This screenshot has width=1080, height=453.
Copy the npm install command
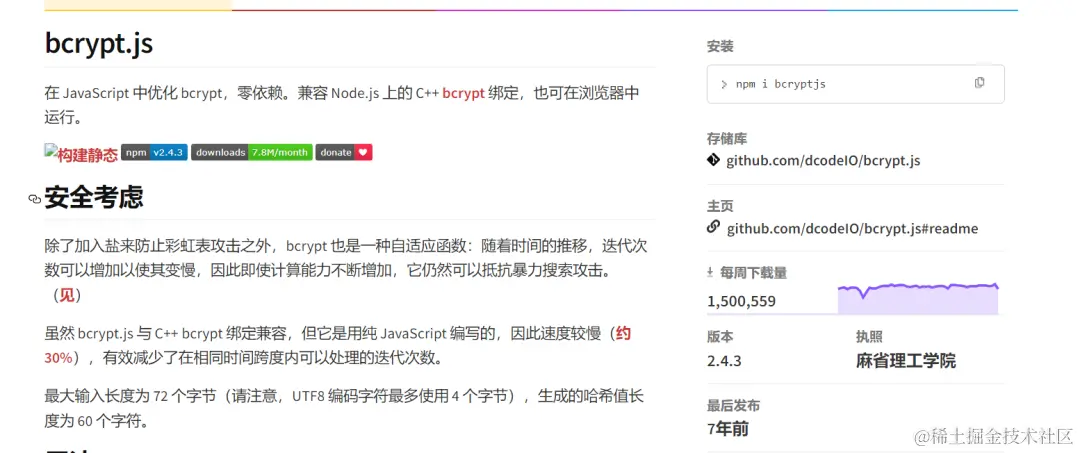pyautogui.click(x=979, y=83)
